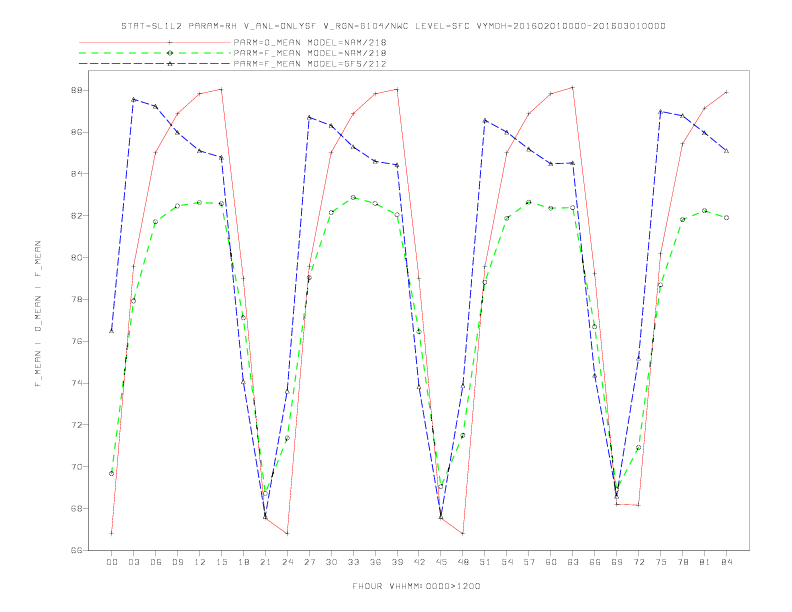Click y-axis tick label 78
Image resolution: width=792 pixels, height=612 pixels.
(76, 299)
